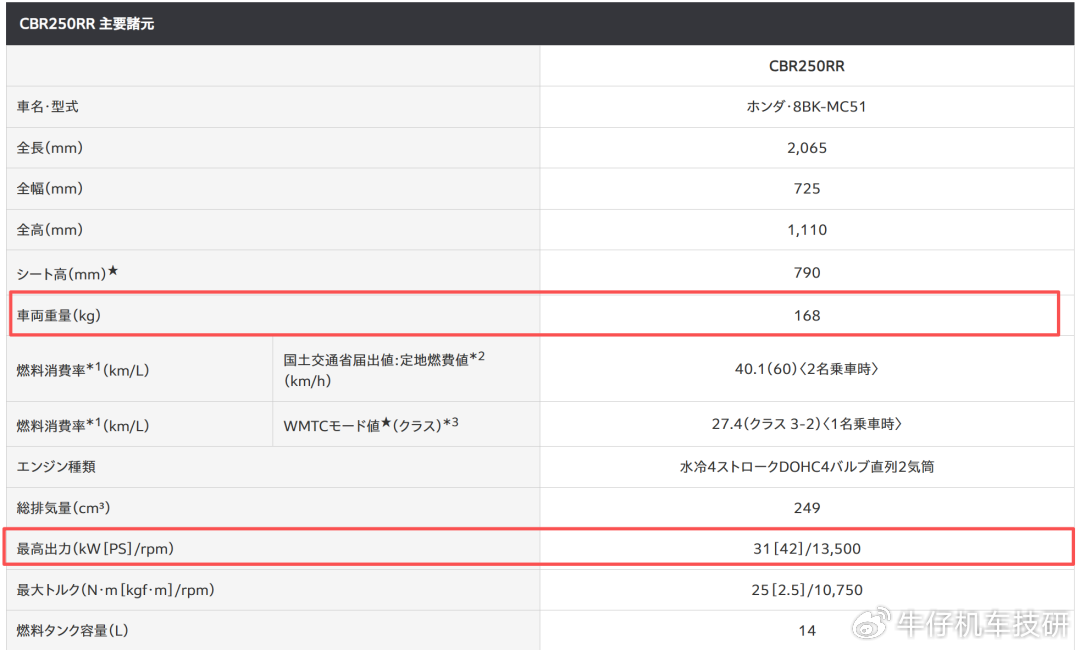This screenshot has width=1080, height=650.
Task: Select the weight value 168
Action: click(x=807, y=315)
